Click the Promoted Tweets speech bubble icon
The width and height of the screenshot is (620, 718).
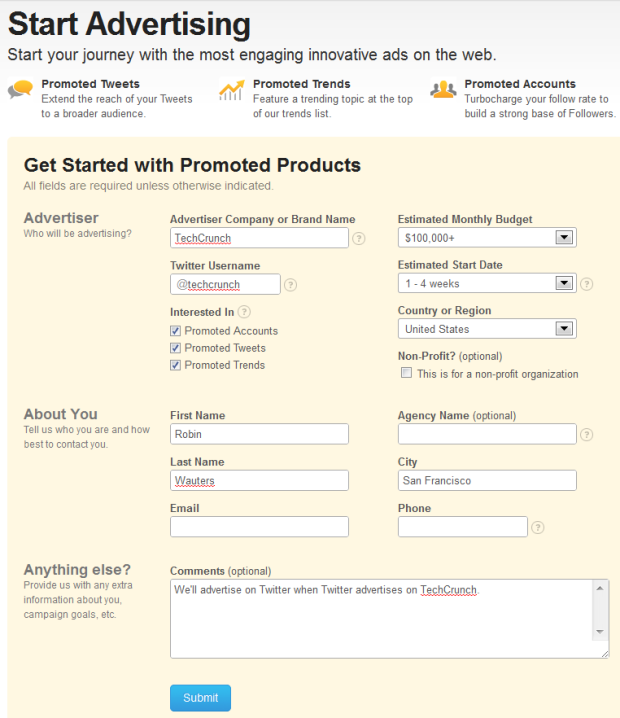pos(20,90)
